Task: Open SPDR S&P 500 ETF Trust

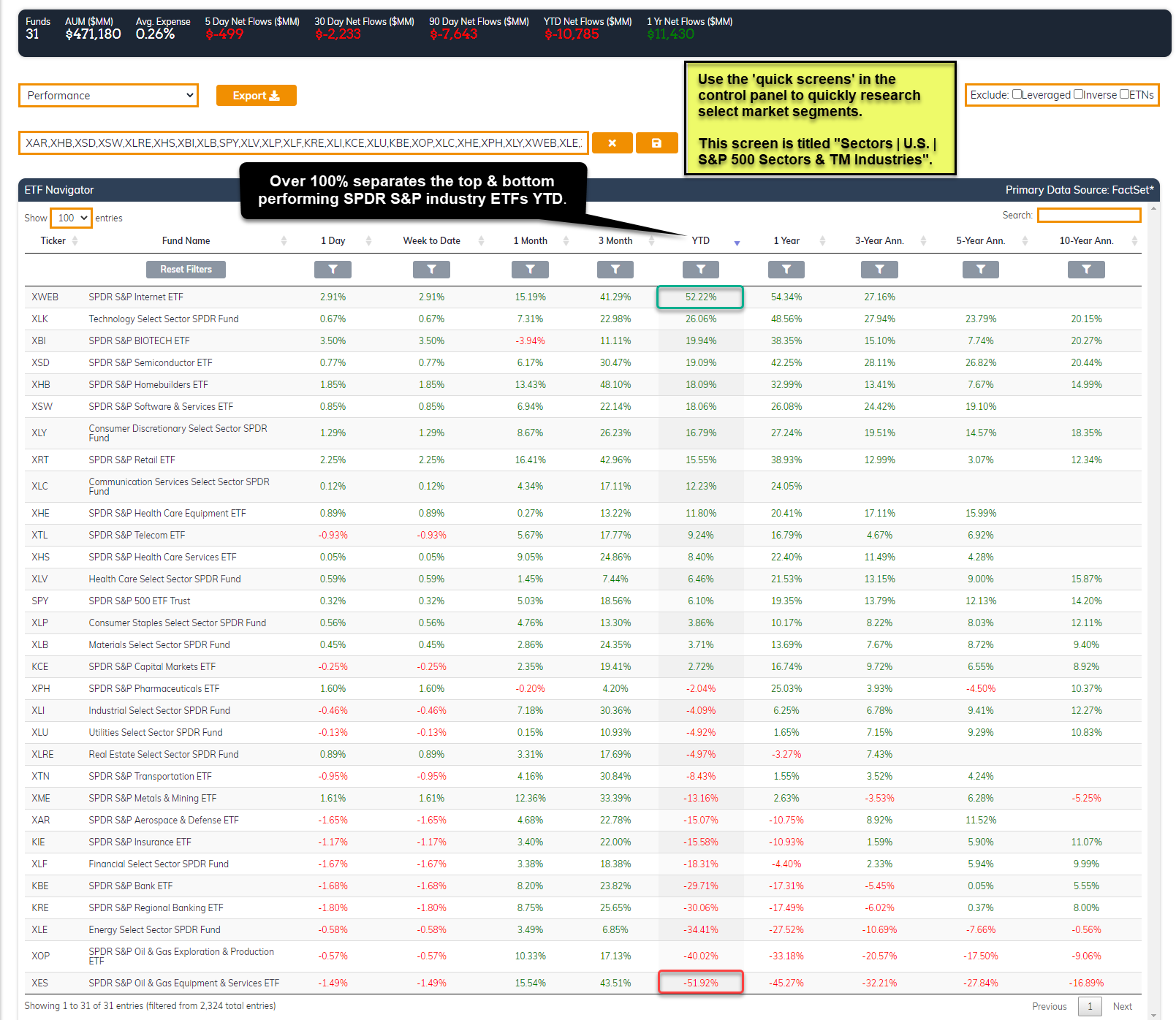Action: pos(140,601)
